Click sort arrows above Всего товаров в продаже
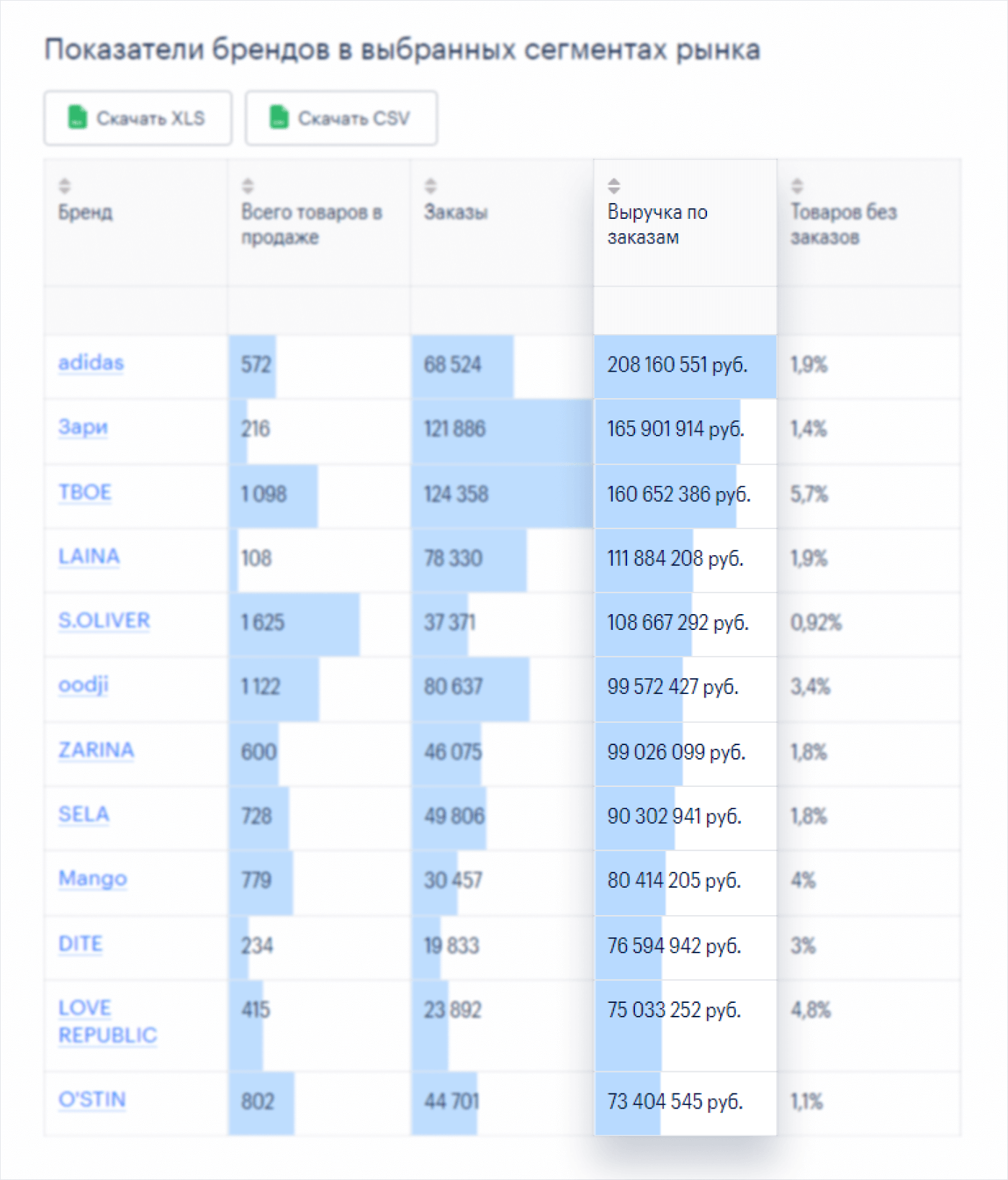The image size is (1008, 1180). coord(248,186)
